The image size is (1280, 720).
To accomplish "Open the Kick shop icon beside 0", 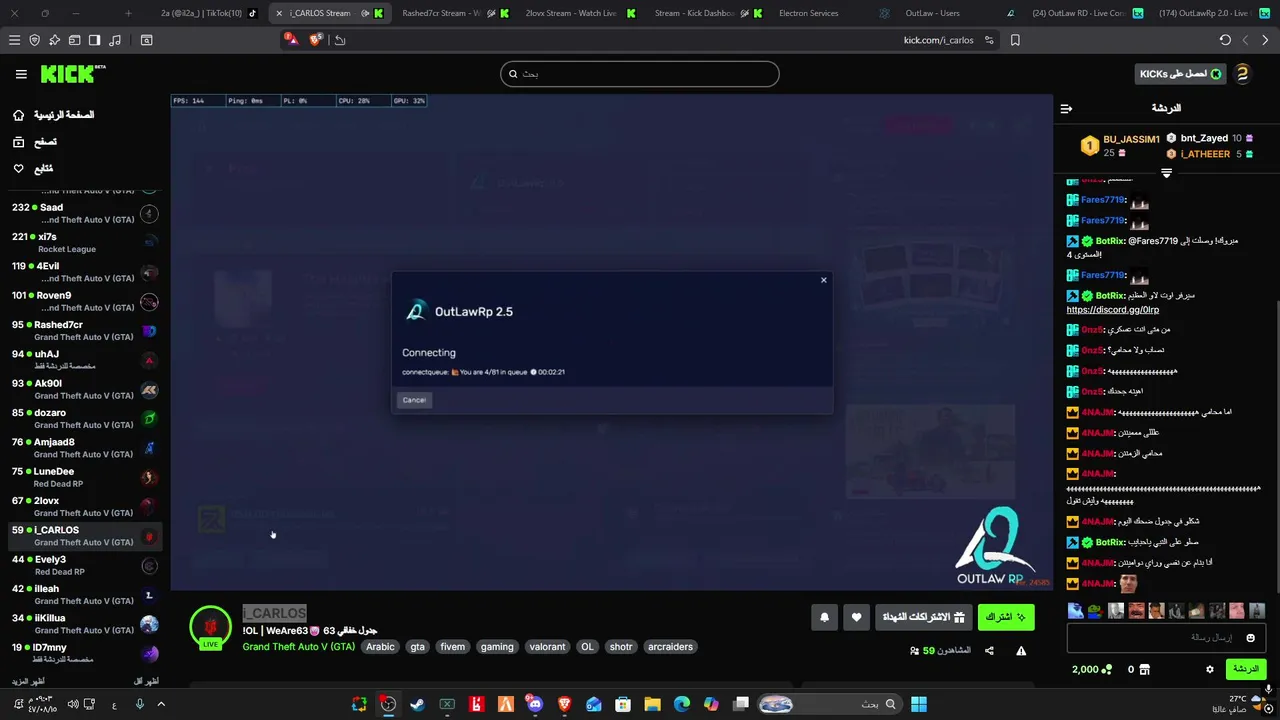I will pyautogui.click(x=1145, y=669).
